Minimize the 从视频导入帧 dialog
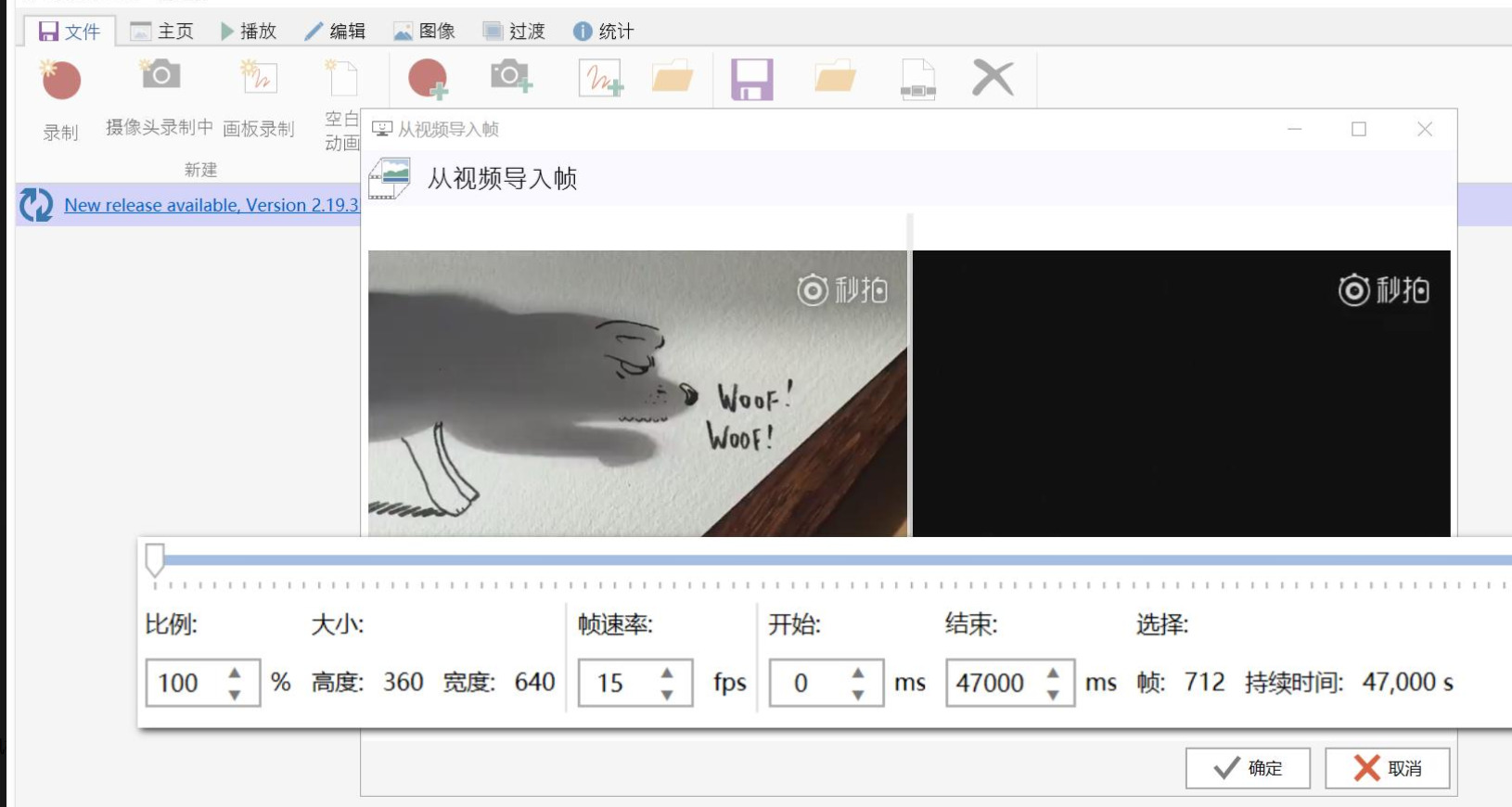 tap(1295, 129)
